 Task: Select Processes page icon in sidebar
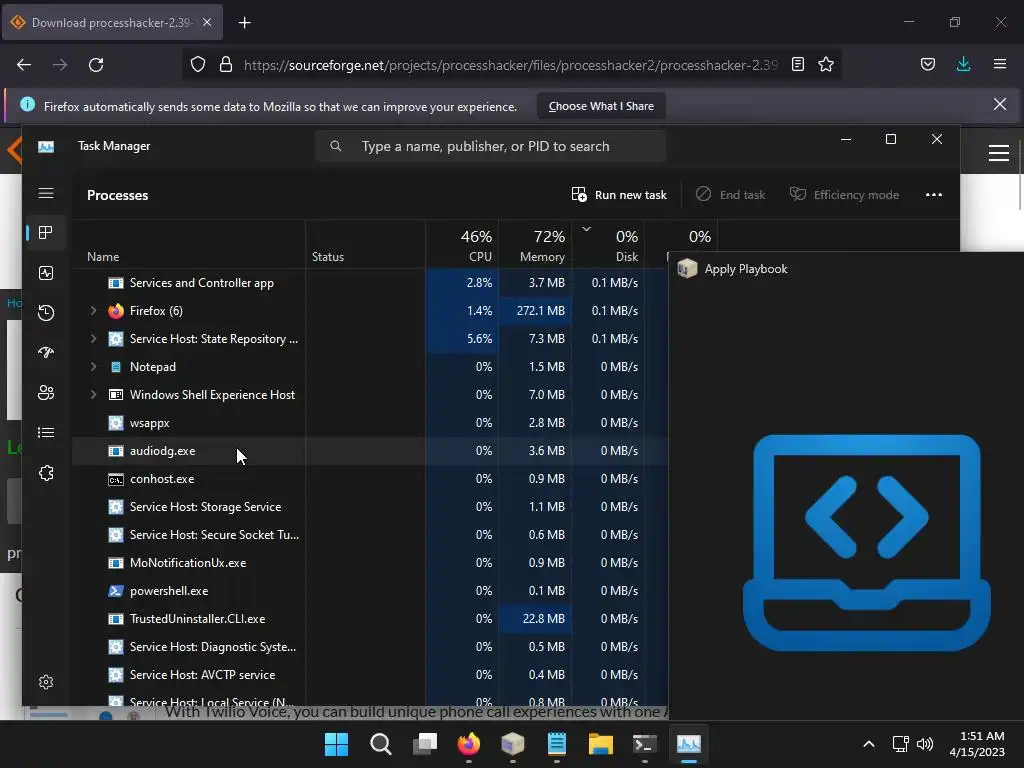point(46,232)
